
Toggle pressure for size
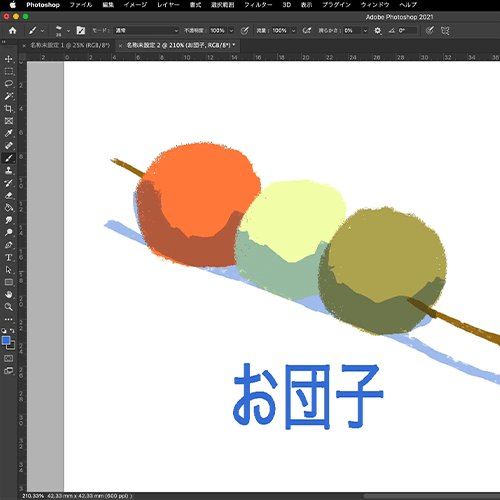(430, 31)
